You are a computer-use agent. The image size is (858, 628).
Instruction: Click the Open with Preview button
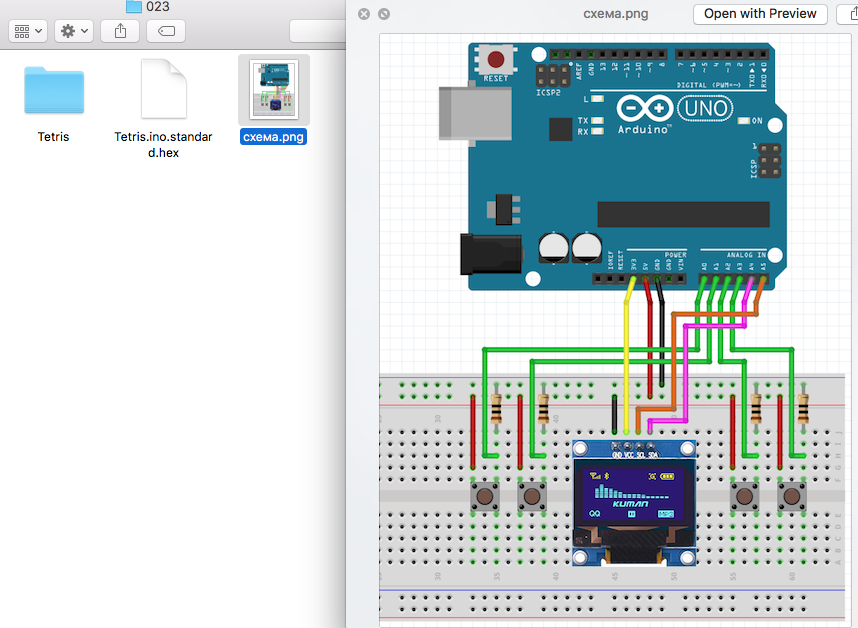click(760, 14)
